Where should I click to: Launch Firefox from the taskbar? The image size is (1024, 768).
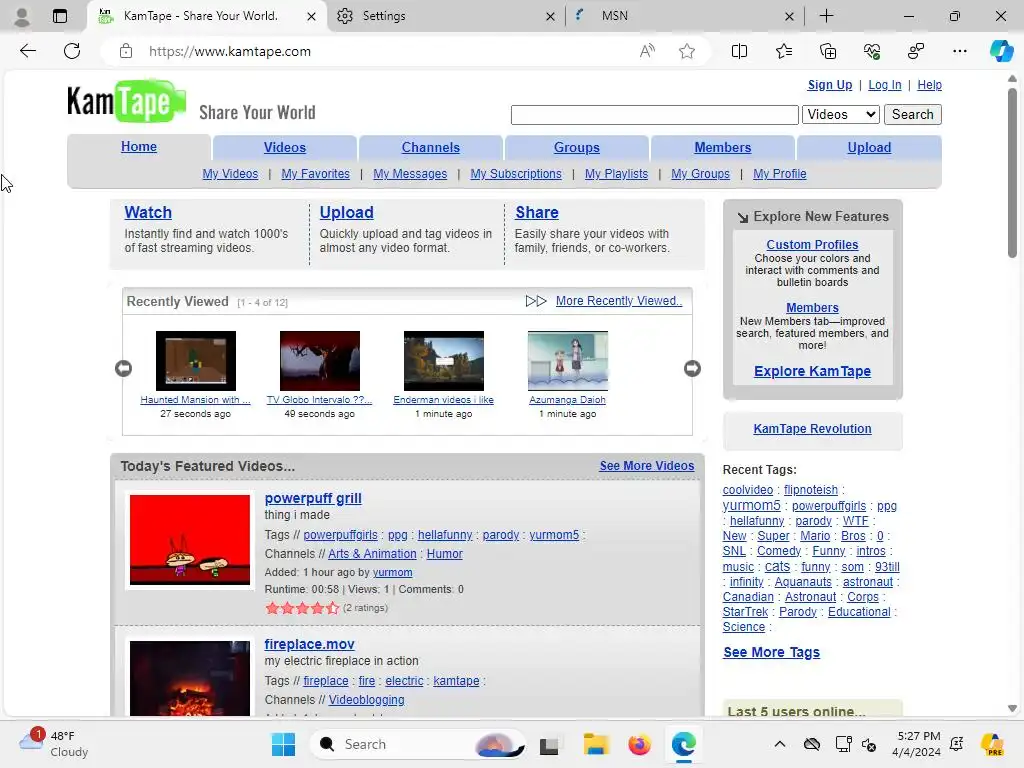point(639,744)
